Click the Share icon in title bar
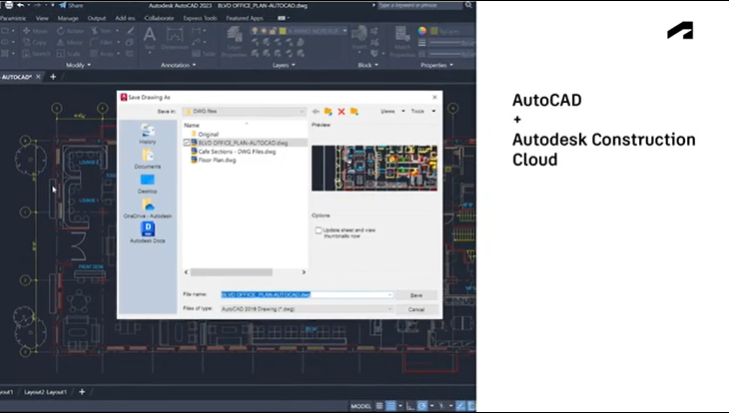Image resolution: width=729 pixels, height=413 pixels. tap(71, 6)
